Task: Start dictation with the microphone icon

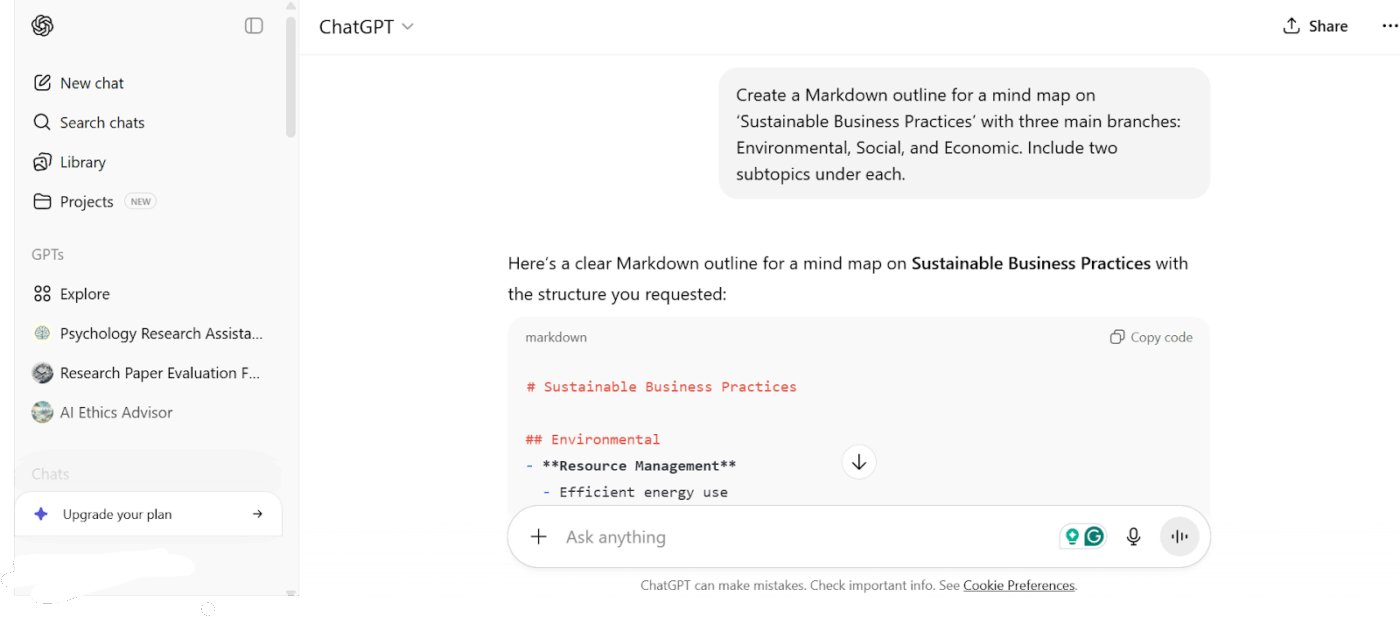Action: point(1133,536)
